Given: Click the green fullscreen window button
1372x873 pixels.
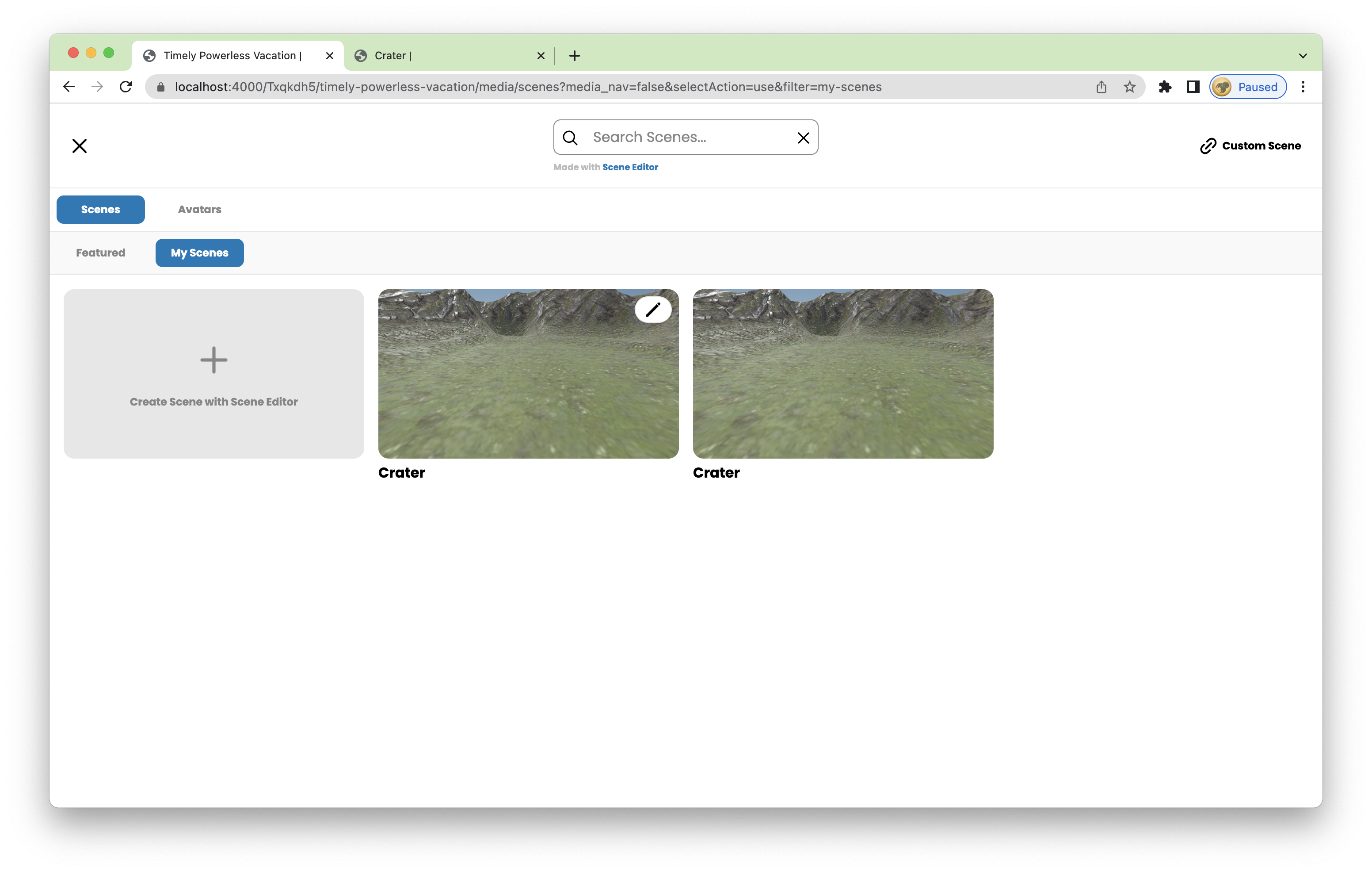Looking at the screenshot, I should pos(108,53).
